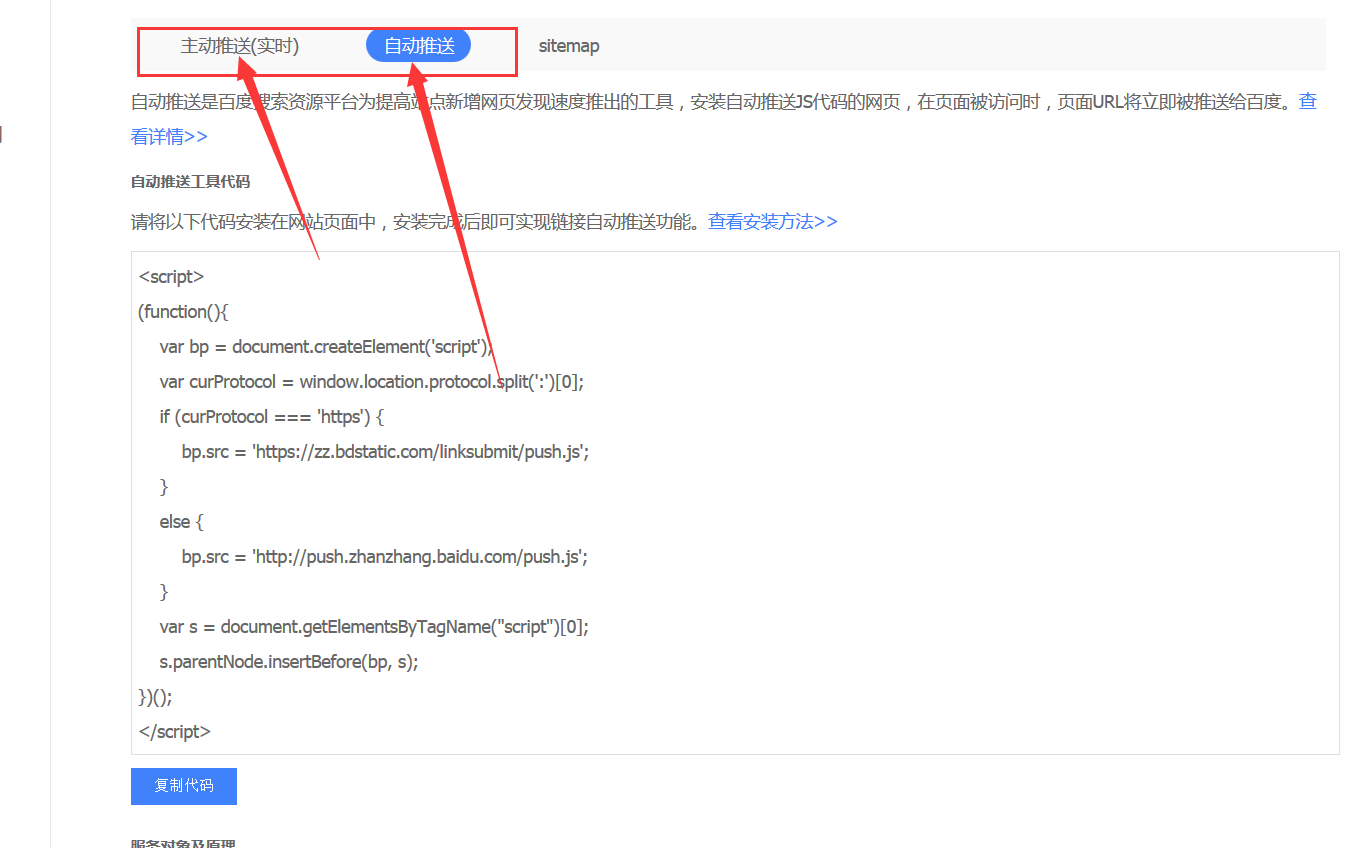Click the 自动推送工具代码 heading

pos(190,182)
